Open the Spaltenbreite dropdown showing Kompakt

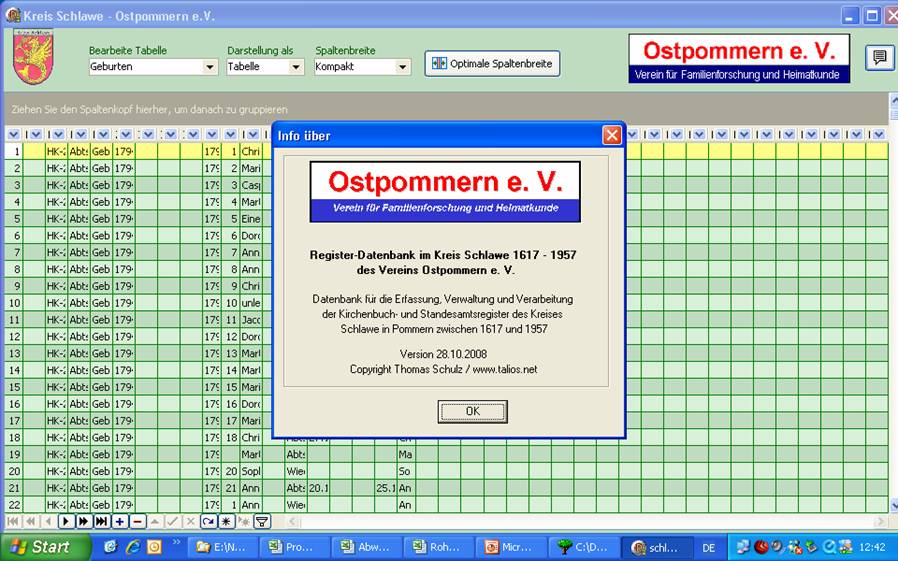tap(403, 67)
